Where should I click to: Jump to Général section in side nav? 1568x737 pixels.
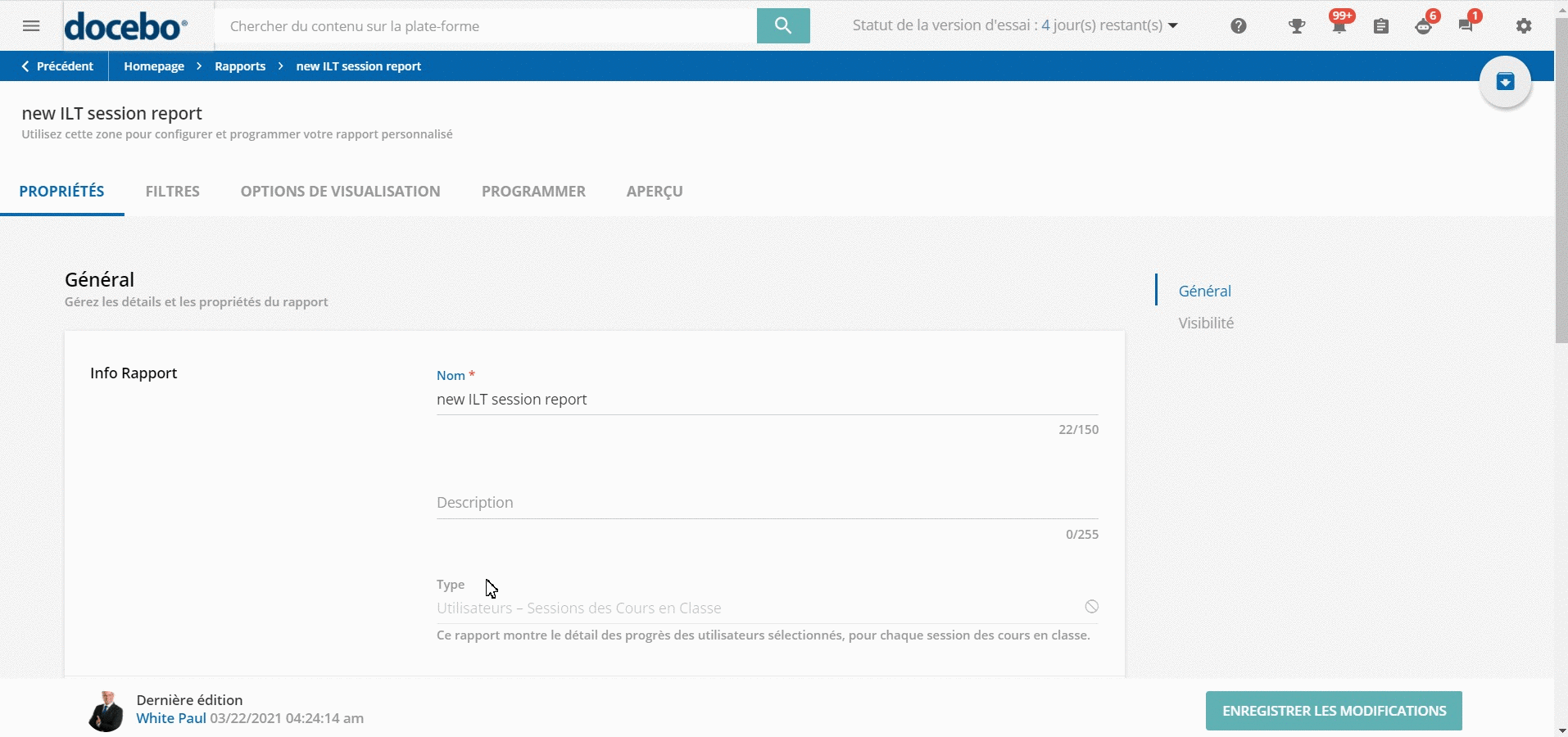click(x=1205, y=291)
